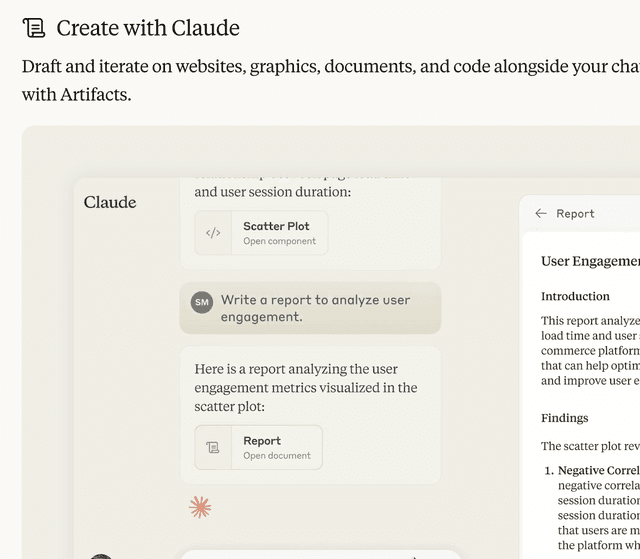Click the document icon on Report card
640x559 pixels.
(x=213, y=448)
